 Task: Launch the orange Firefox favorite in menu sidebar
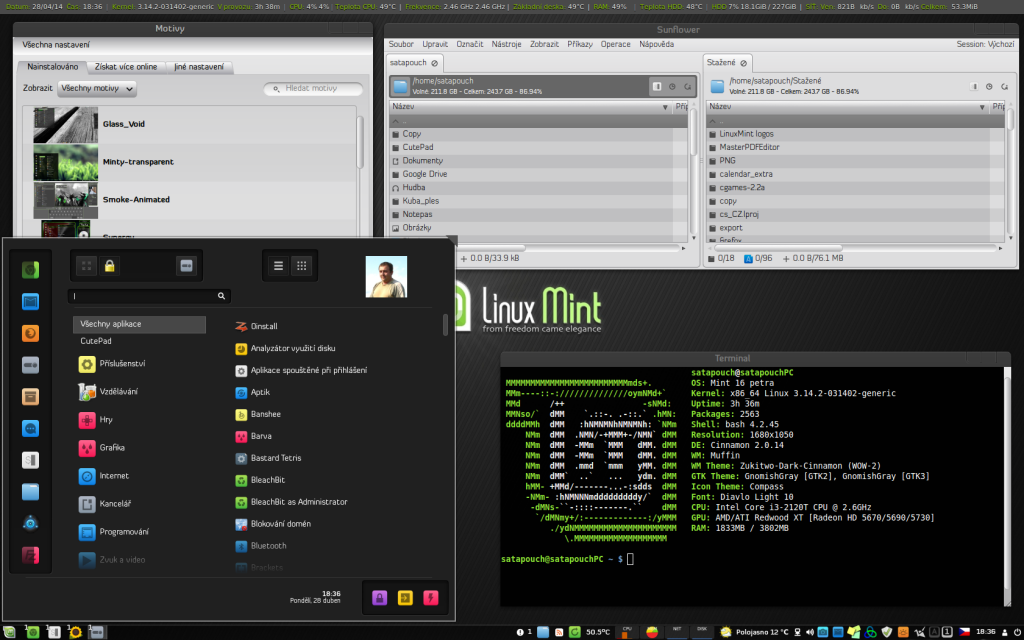coord(31,334)
